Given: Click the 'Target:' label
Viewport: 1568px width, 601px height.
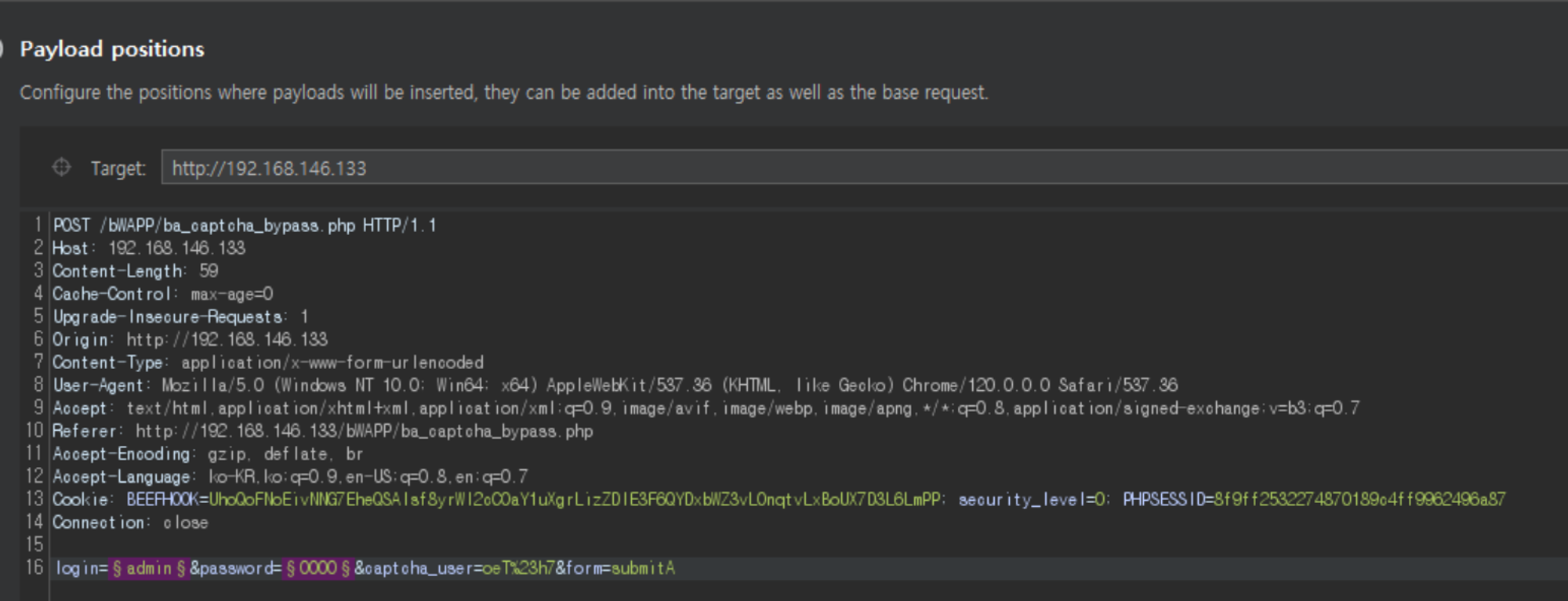Looking at the screenshot, I should [118, 168].
